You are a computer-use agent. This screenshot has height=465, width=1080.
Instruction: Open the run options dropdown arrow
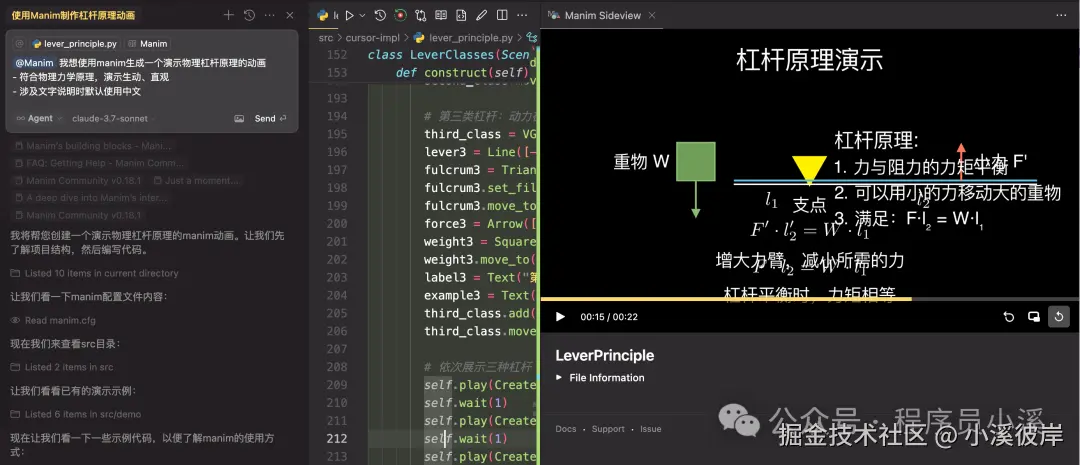click(x=362, y=15)
